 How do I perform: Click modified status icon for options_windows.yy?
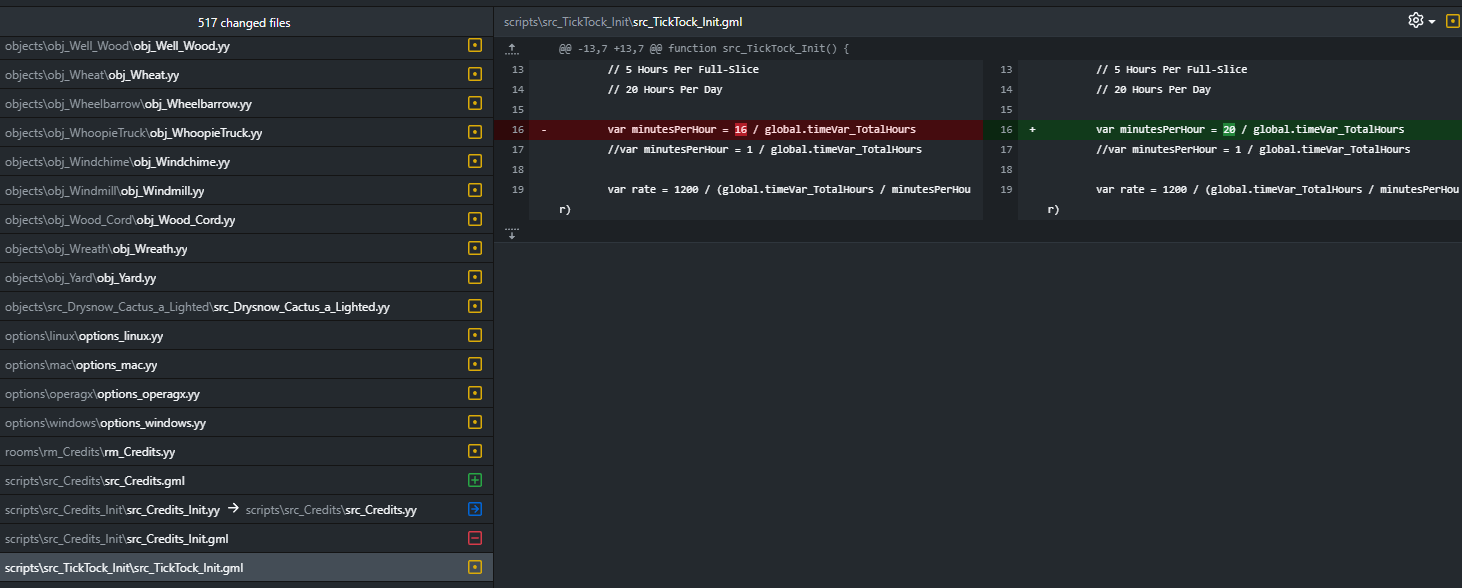point(475,423)
